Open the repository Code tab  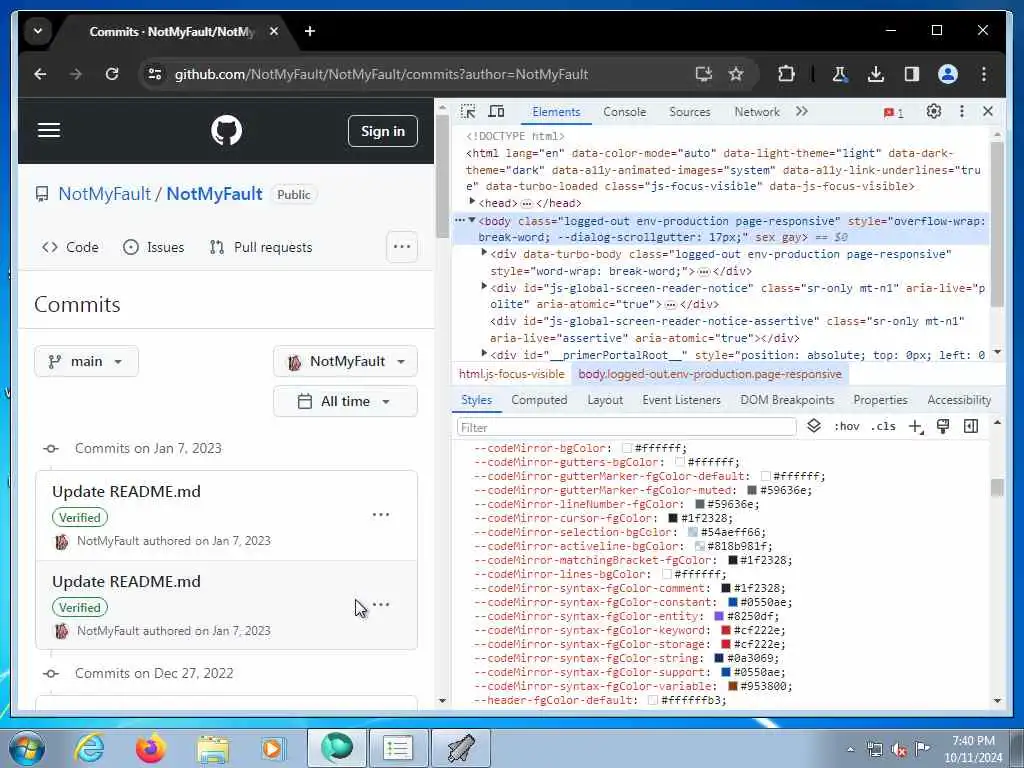click(71, 247)
